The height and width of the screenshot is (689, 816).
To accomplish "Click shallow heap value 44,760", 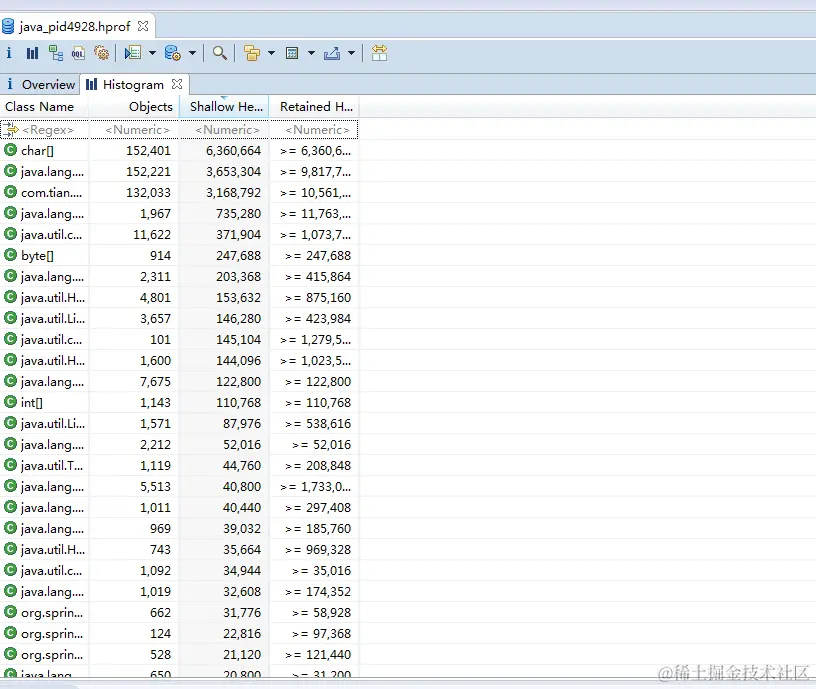I will click(242, 465).
